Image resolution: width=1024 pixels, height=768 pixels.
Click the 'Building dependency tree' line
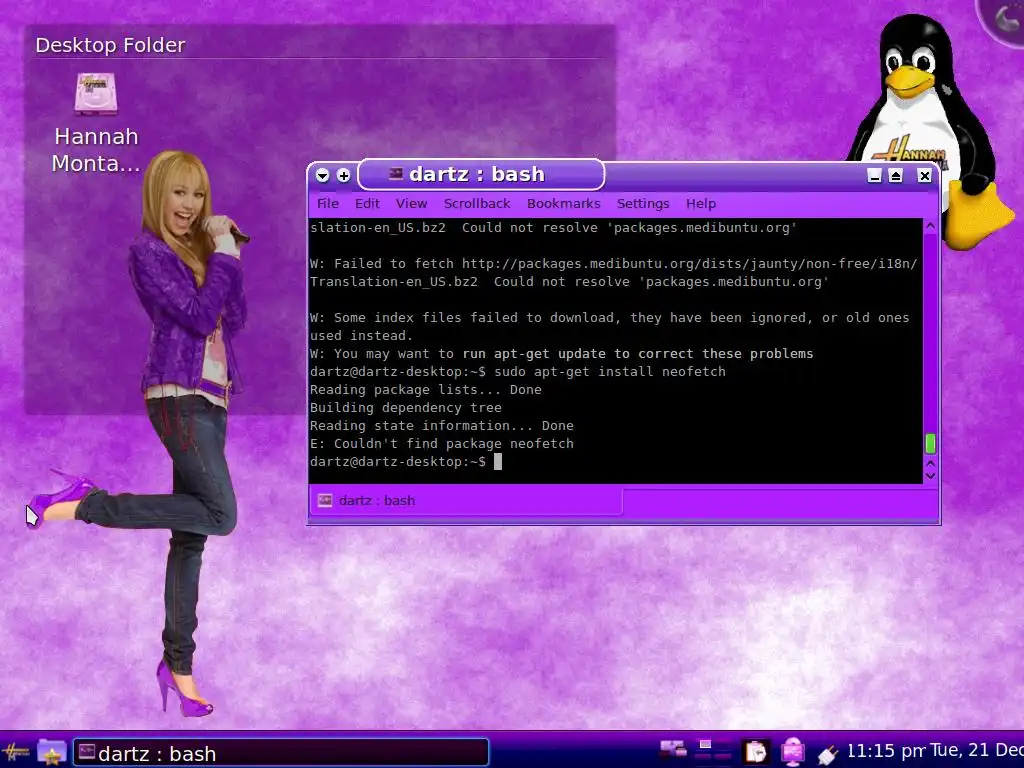406,408
